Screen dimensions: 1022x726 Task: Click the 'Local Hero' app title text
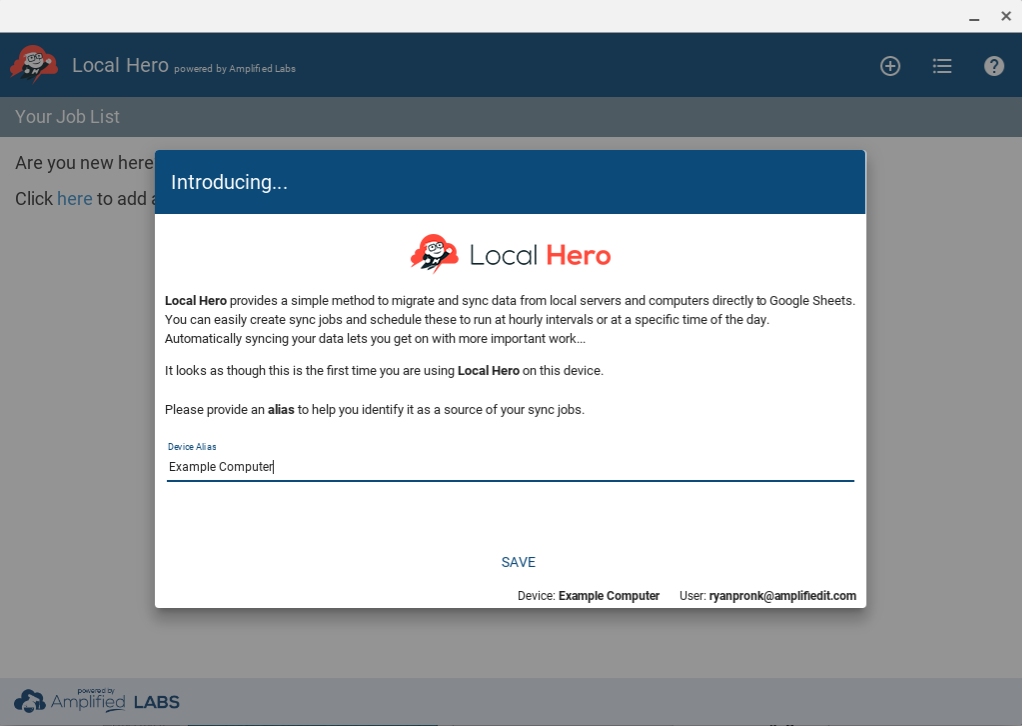tap(120, 66)
